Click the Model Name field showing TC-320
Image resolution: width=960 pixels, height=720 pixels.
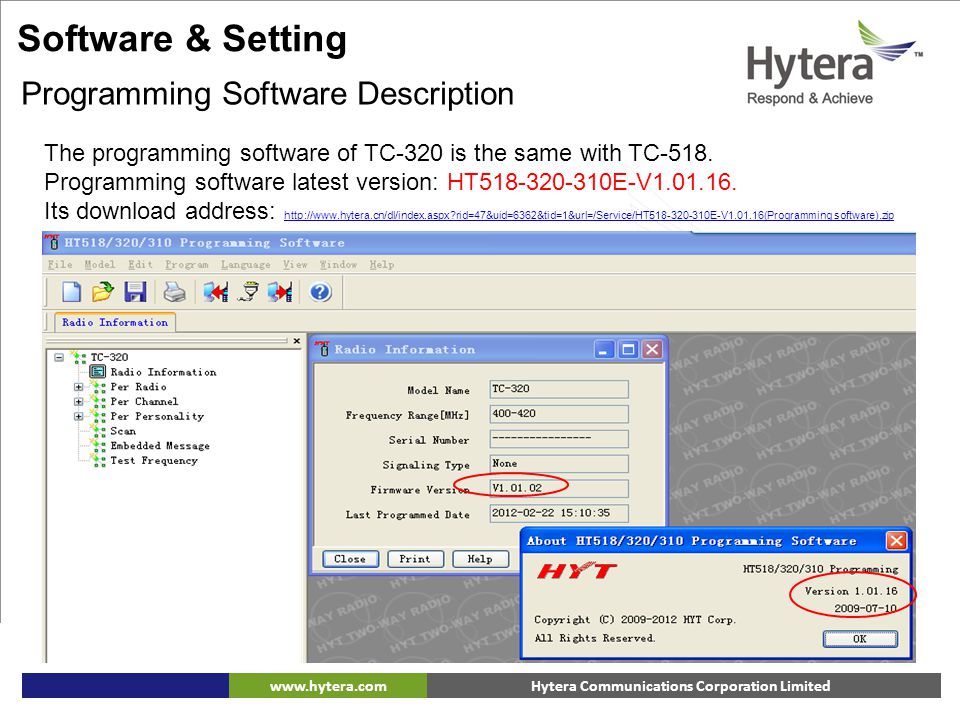pos(559,389)
